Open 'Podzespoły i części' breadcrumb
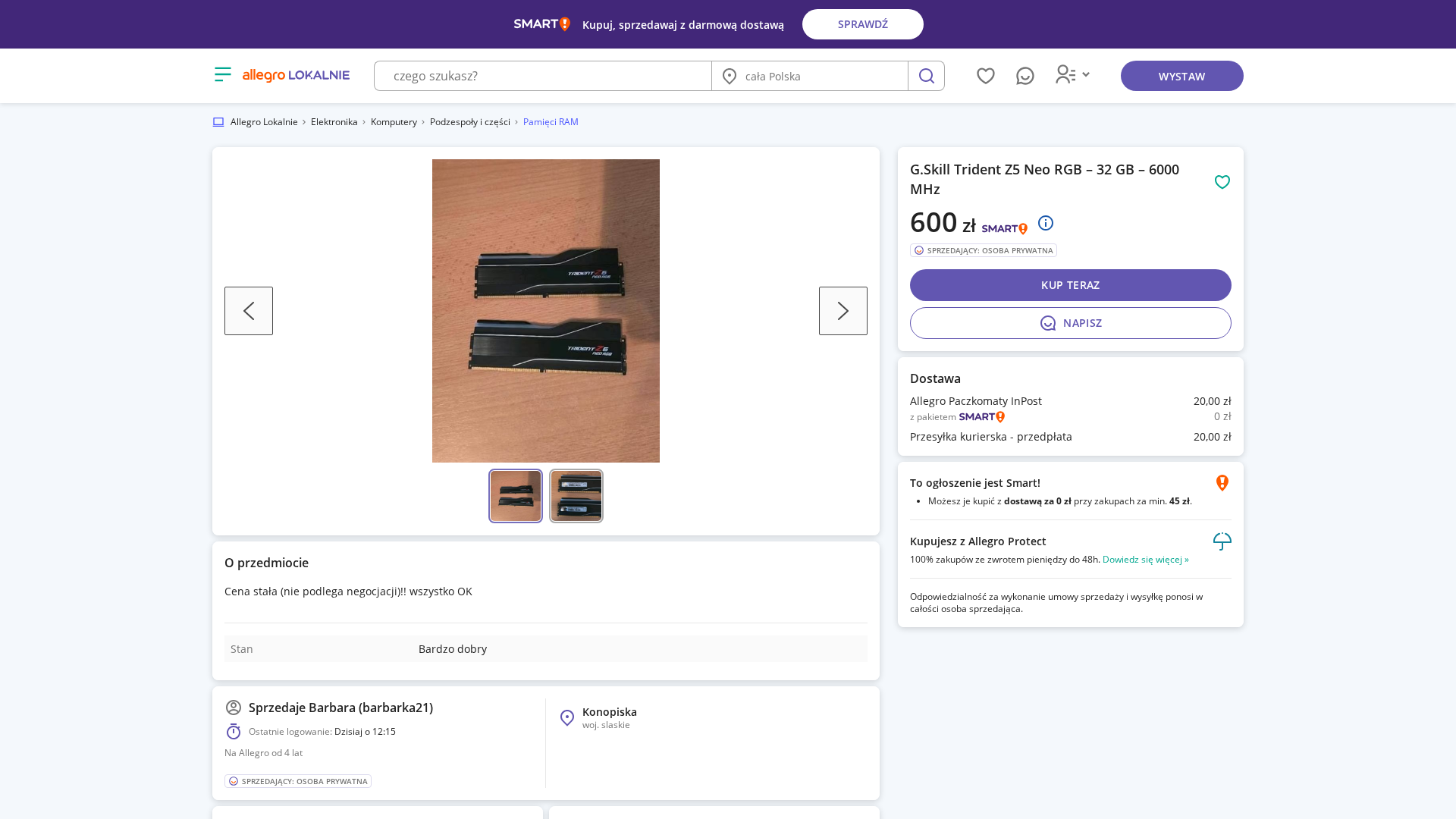The height and width of the screenshot is (819, 1456). (470, 122)
